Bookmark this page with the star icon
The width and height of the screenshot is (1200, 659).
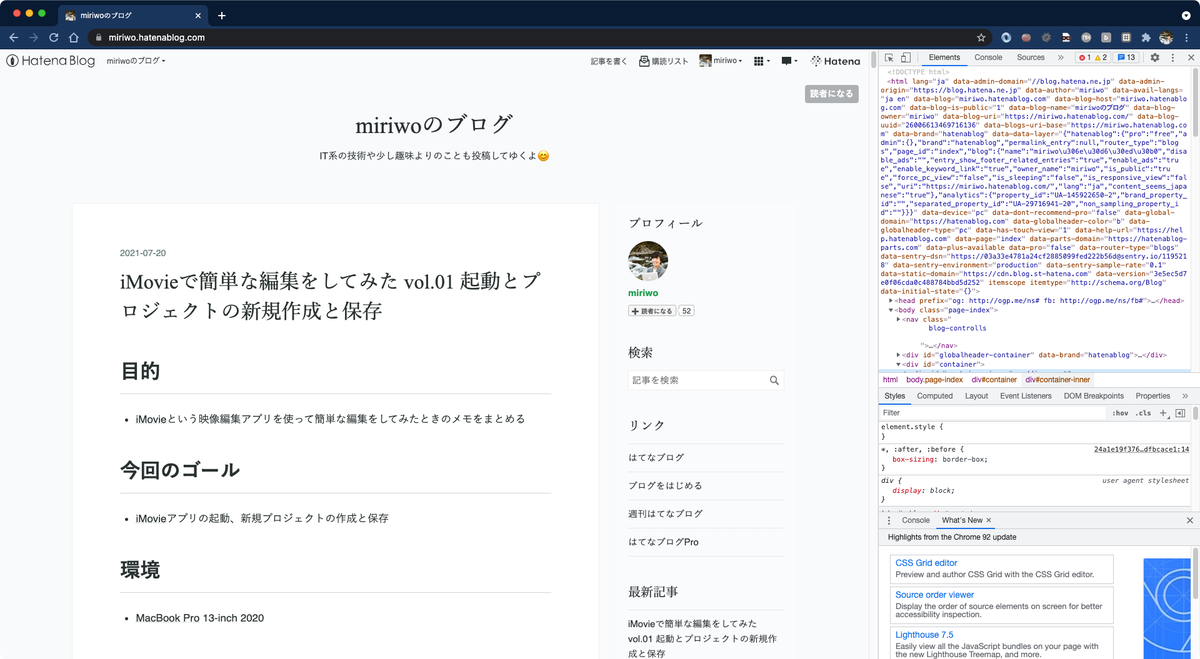(983, 37)
